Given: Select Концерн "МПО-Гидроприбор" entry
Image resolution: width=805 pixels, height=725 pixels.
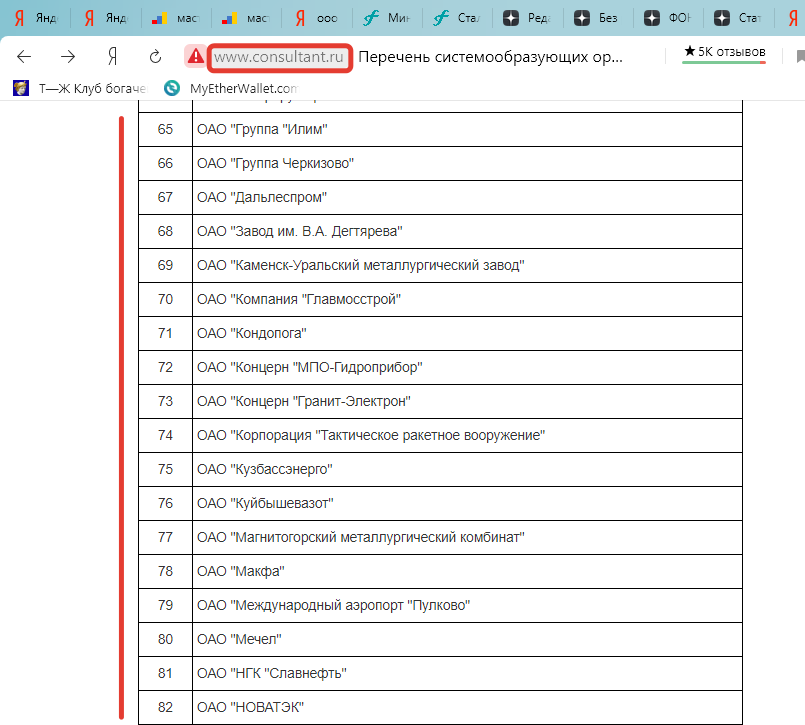Looking at the screenshot, I should coord(310,367).
